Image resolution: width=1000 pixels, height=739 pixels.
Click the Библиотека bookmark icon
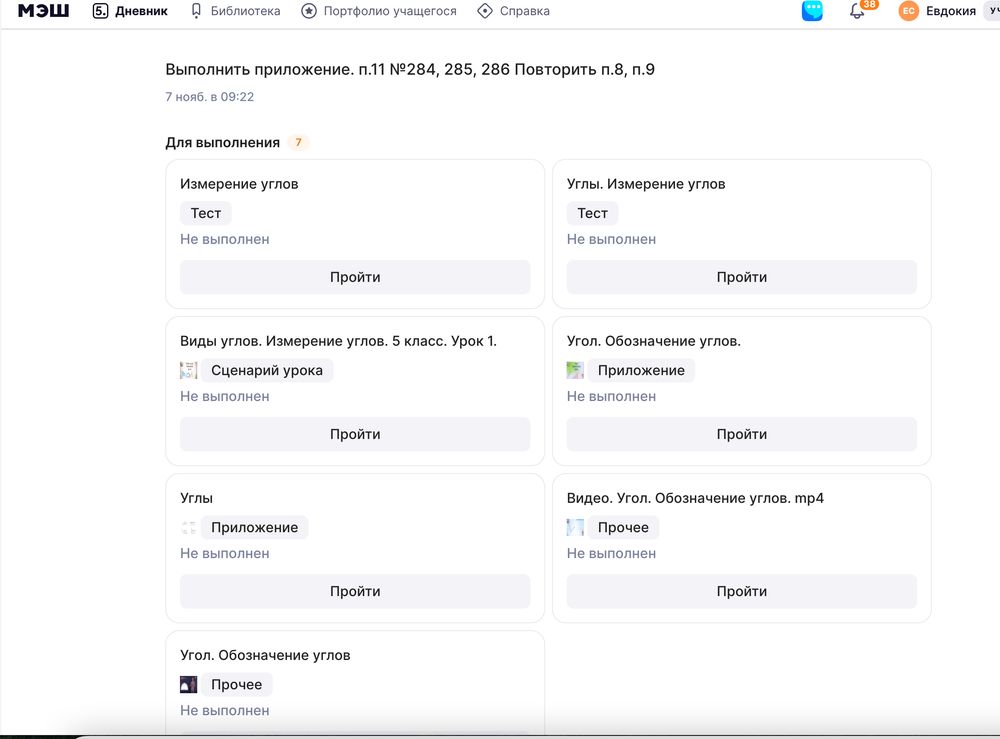pos(196,11)
